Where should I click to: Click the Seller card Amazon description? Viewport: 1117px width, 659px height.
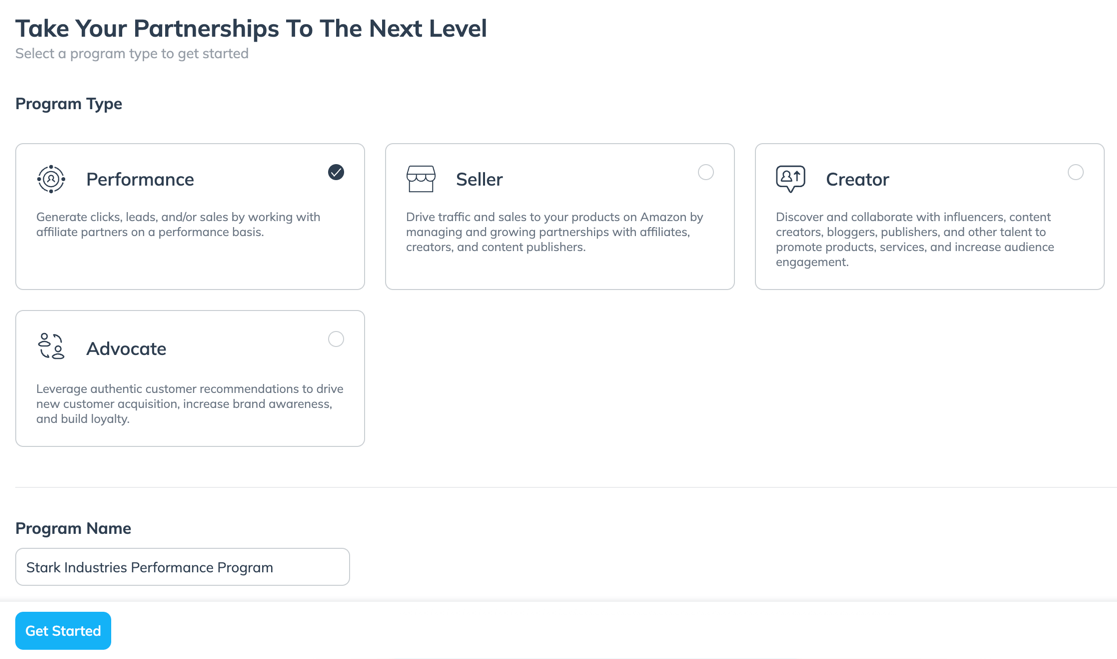554,232
